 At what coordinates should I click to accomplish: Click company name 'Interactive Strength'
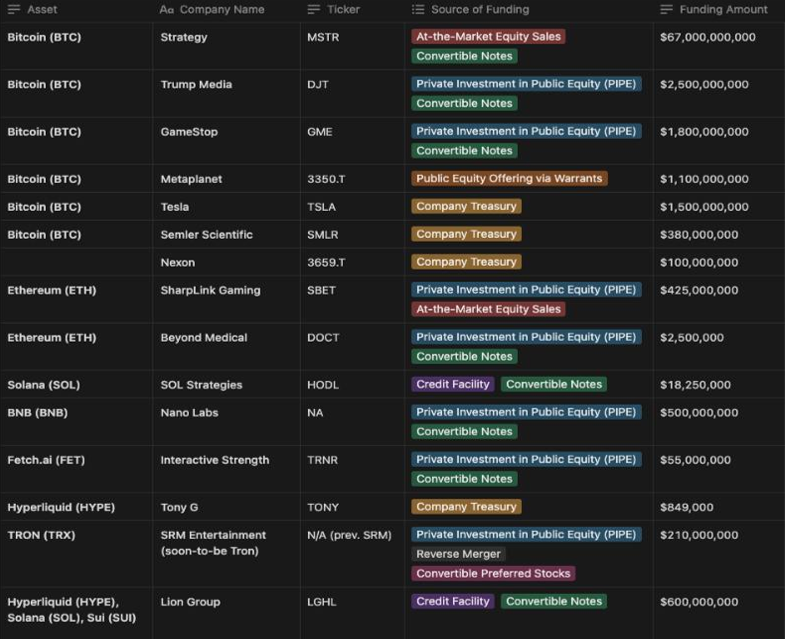(x=215, y=460)
